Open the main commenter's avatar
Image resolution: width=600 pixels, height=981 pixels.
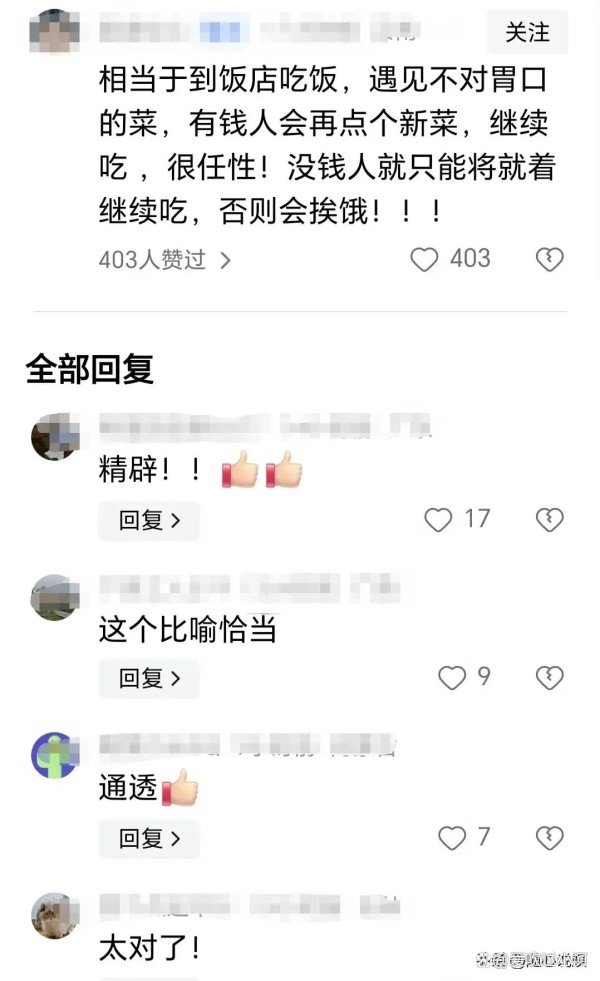(54, 31)
